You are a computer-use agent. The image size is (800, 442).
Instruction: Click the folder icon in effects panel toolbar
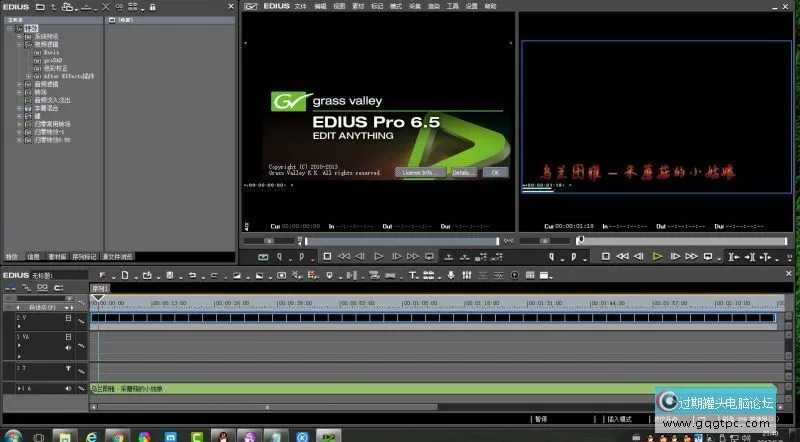(x=40, y=7)
